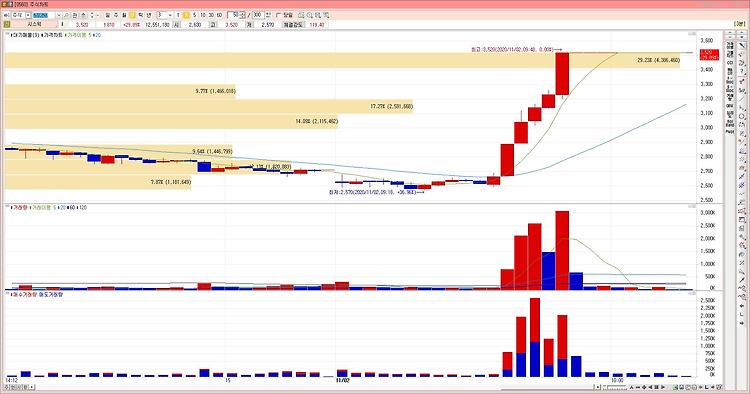The height and width of the screenshot is (394, 750).
Task: Click the 17.27% volume profile label
Action: pyautogui.click(x=391, y=106)
